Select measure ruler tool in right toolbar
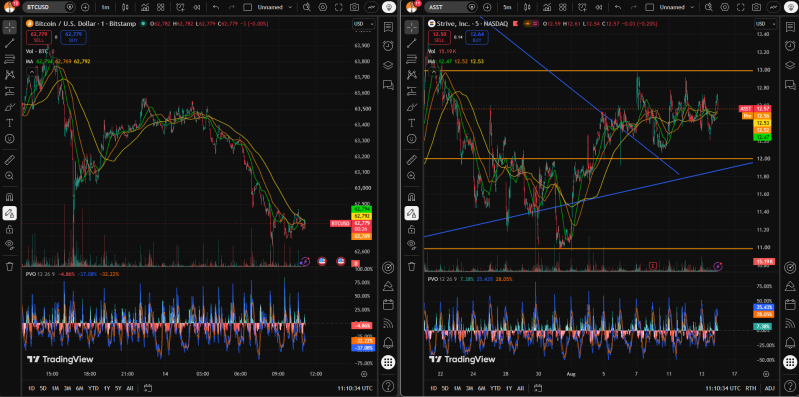The height and width of the screenshot is (397, 799). pyautogui.click(x=411, y=161)
